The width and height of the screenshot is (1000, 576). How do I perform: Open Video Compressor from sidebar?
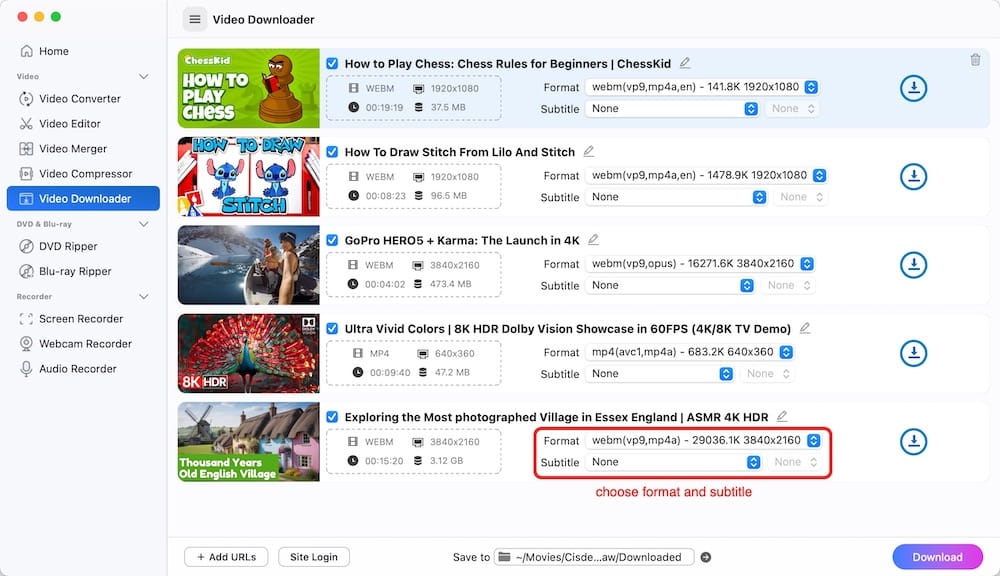(83, 174)
